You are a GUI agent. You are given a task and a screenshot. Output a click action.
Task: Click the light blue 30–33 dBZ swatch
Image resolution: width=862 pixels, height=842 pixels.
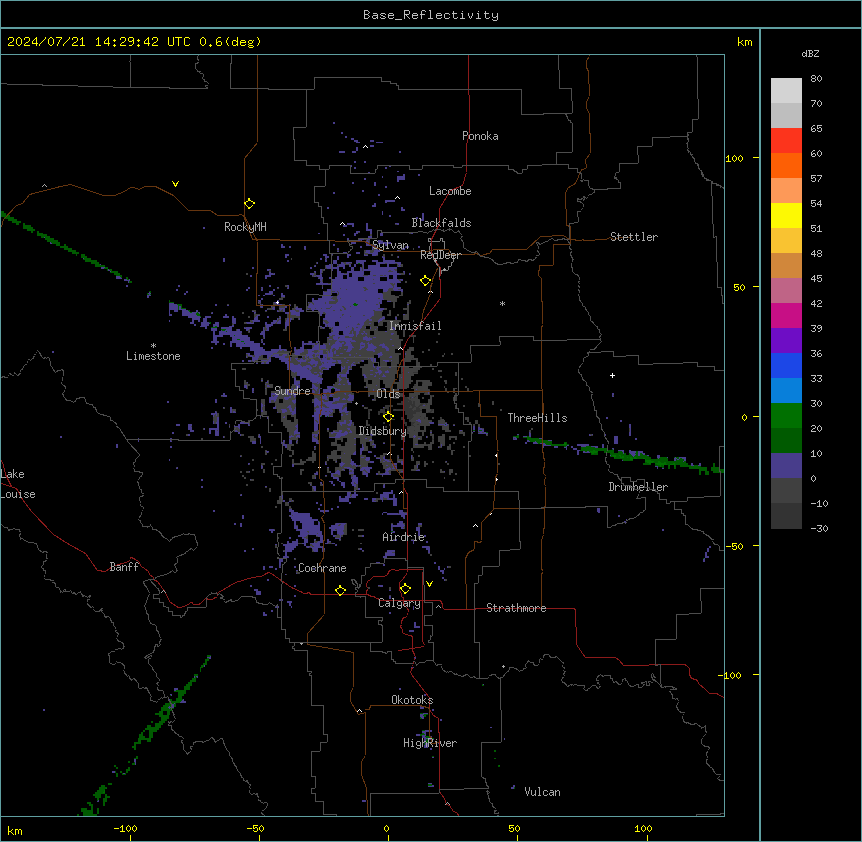[786, 390]
